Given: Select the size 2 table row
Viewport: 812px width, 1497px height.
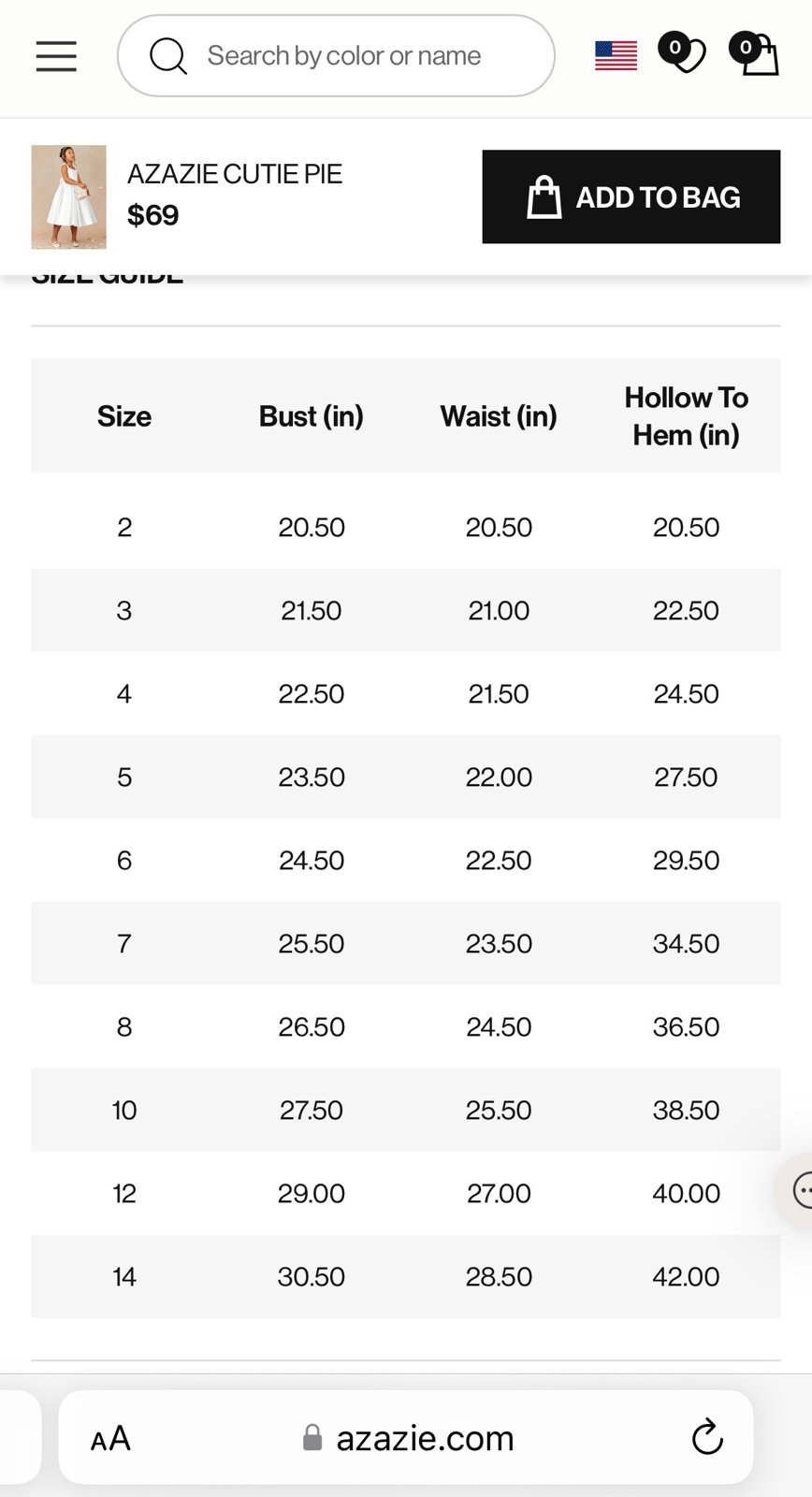Looking at the screenshot, I should 406,527.
